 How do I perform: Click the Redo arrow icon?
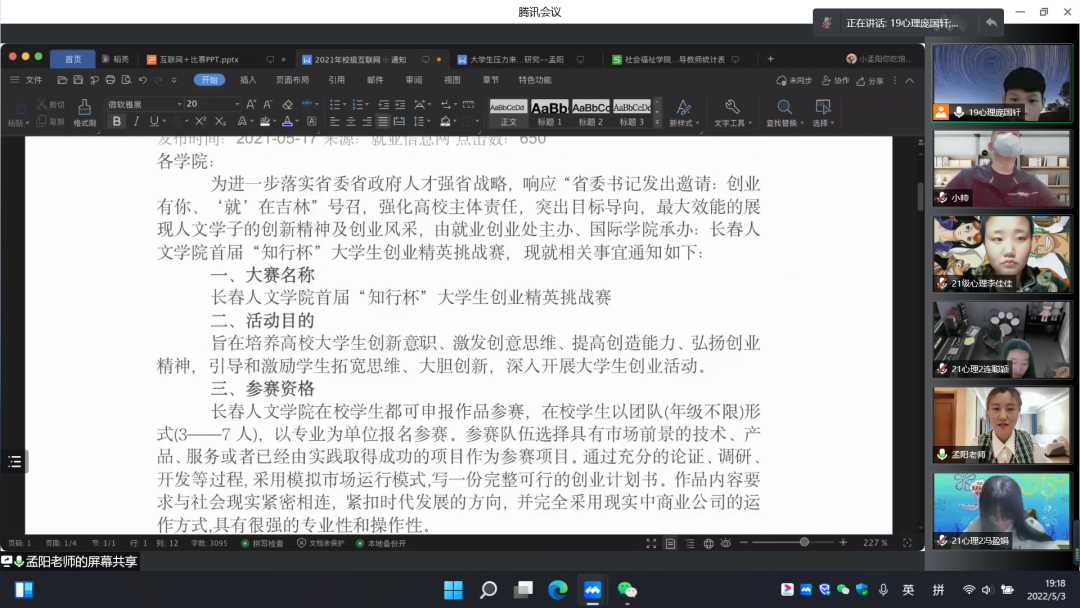158,80
